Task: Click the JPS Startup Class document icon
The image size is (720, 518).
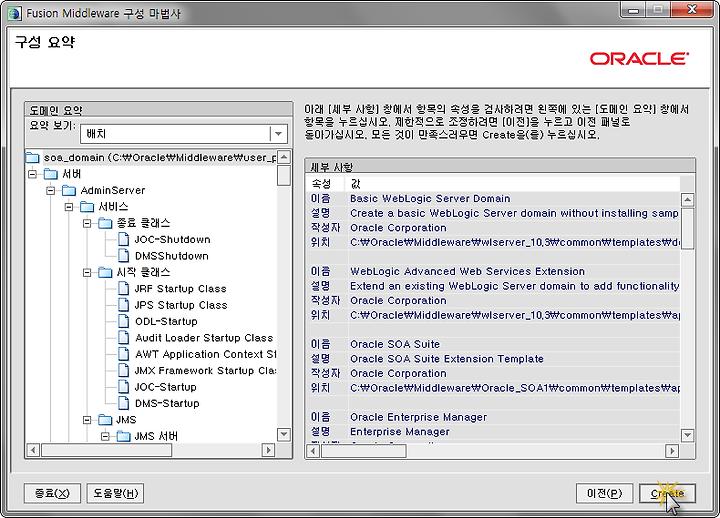Action: point(124,305)
